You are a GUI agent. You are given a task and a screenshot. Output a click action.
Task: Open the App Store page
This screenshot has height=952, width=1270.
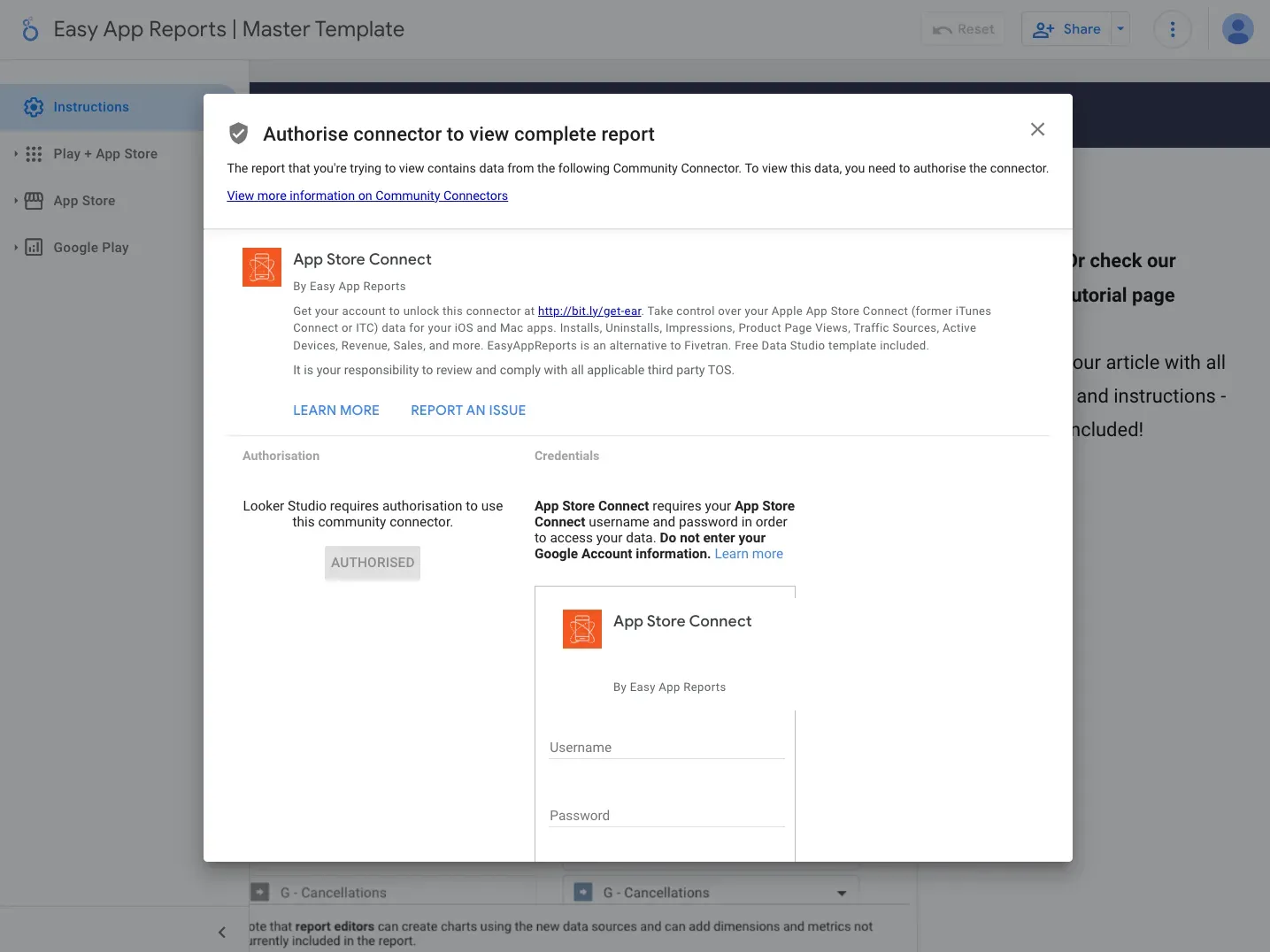(x=84, y=201)
